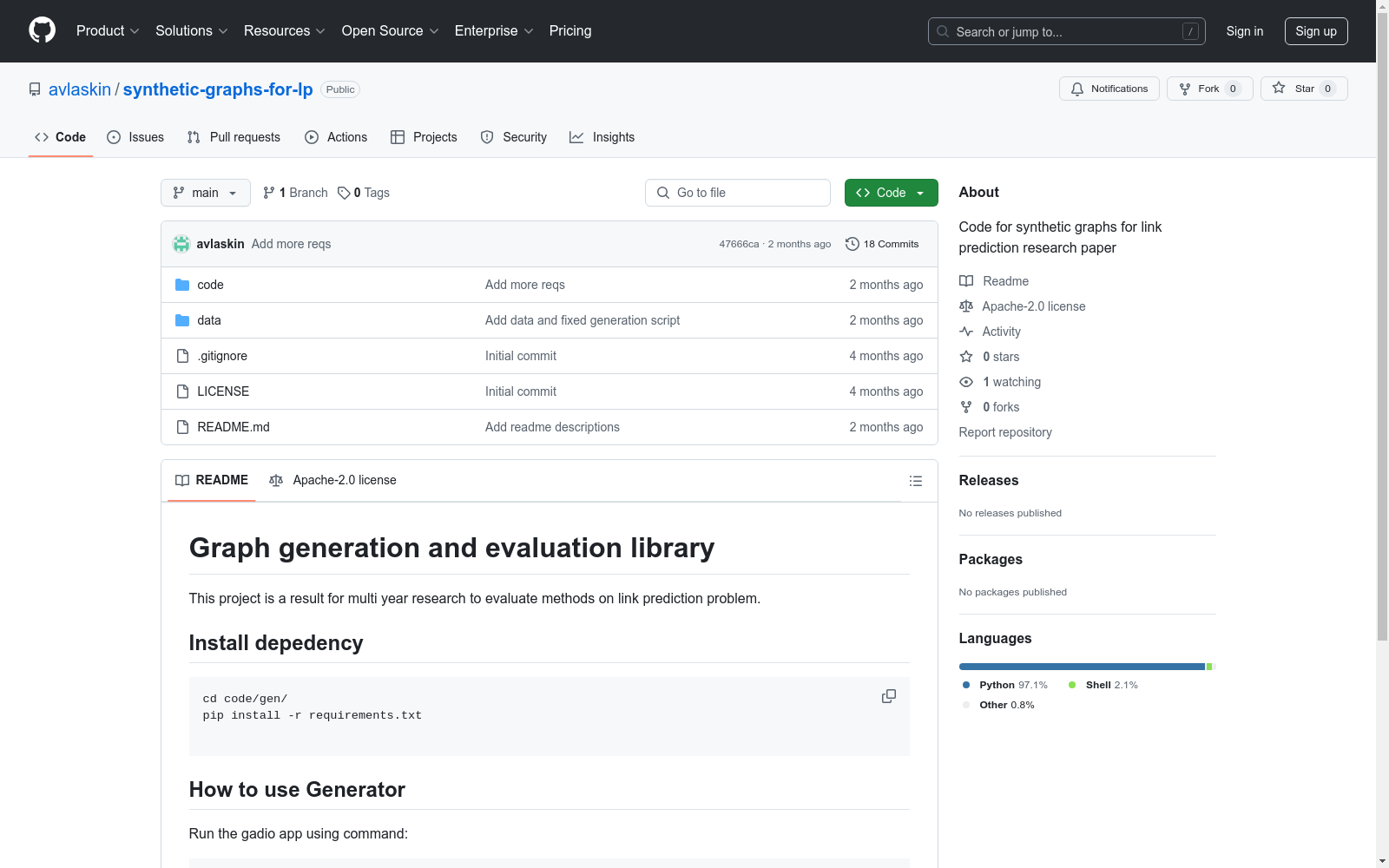This screenshot has height=868, width=1389.
Task: View the Insights tab
Action: pos(602,137)
